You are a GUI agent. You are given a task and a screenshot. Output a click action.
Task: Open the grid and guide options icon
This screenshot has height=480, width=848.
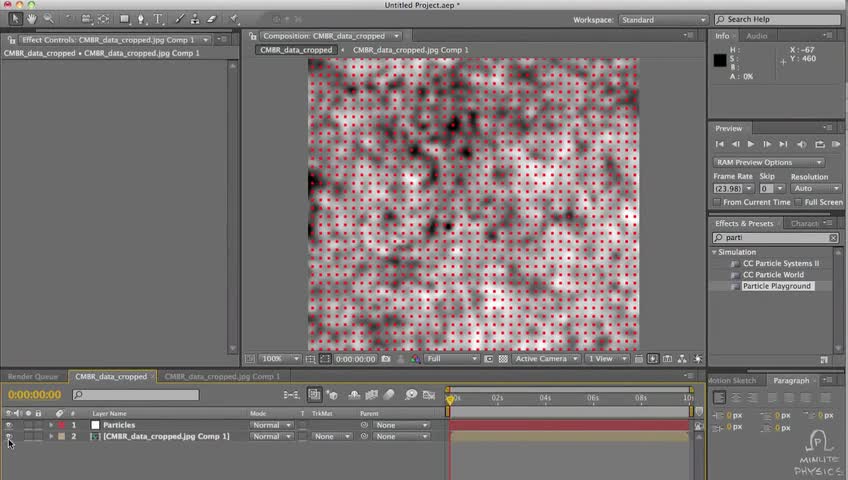[x=310, y=359]
